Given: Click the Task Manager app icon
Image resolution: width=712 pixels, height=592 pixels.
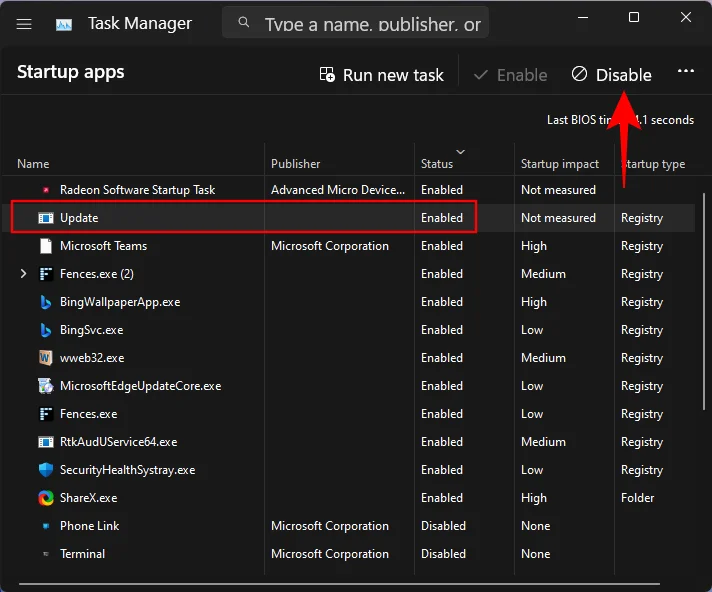Looking at the screenshot, I should (64, 24).
